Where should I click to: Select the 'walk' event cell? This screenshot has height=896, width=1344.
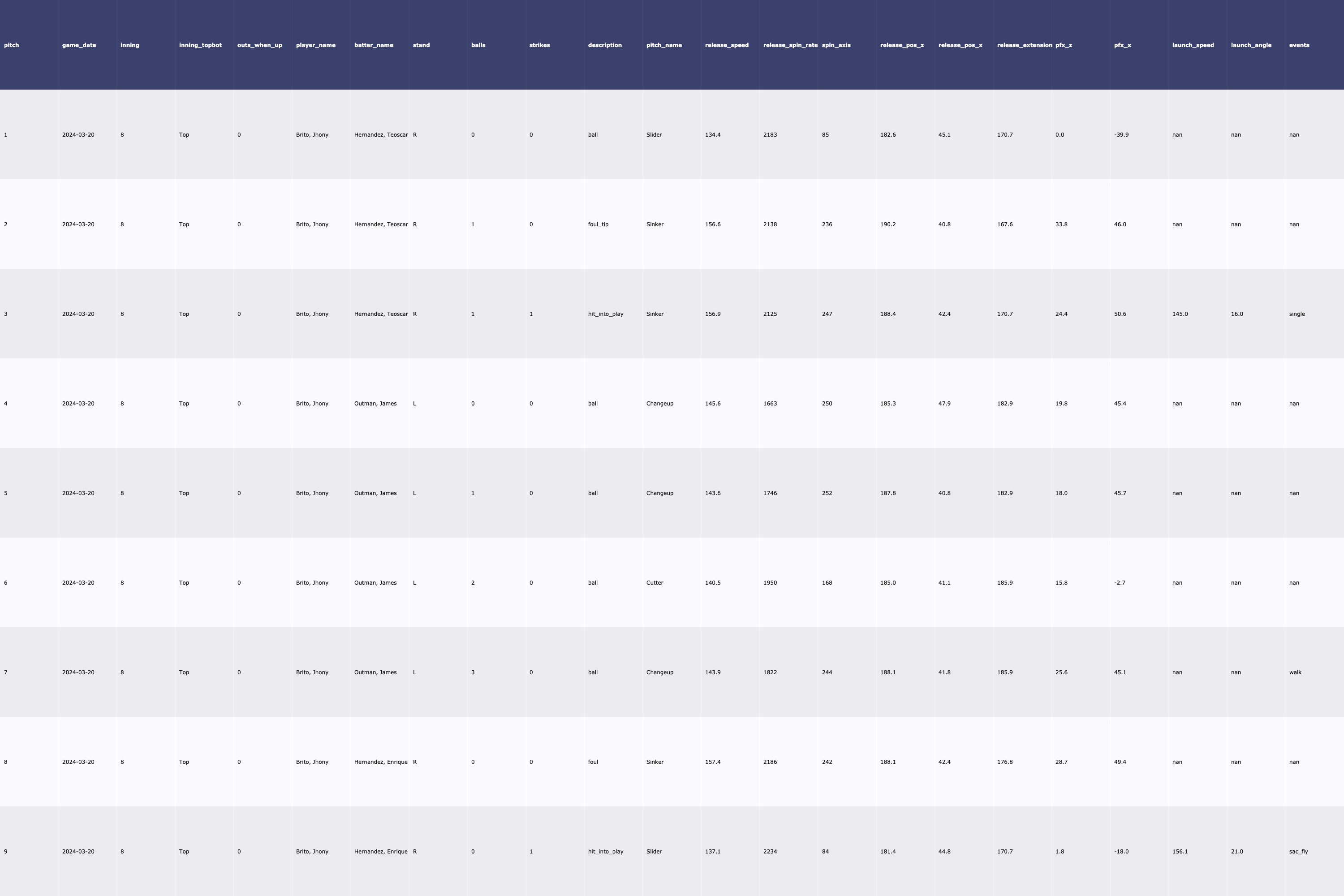tap(1295, 672)
